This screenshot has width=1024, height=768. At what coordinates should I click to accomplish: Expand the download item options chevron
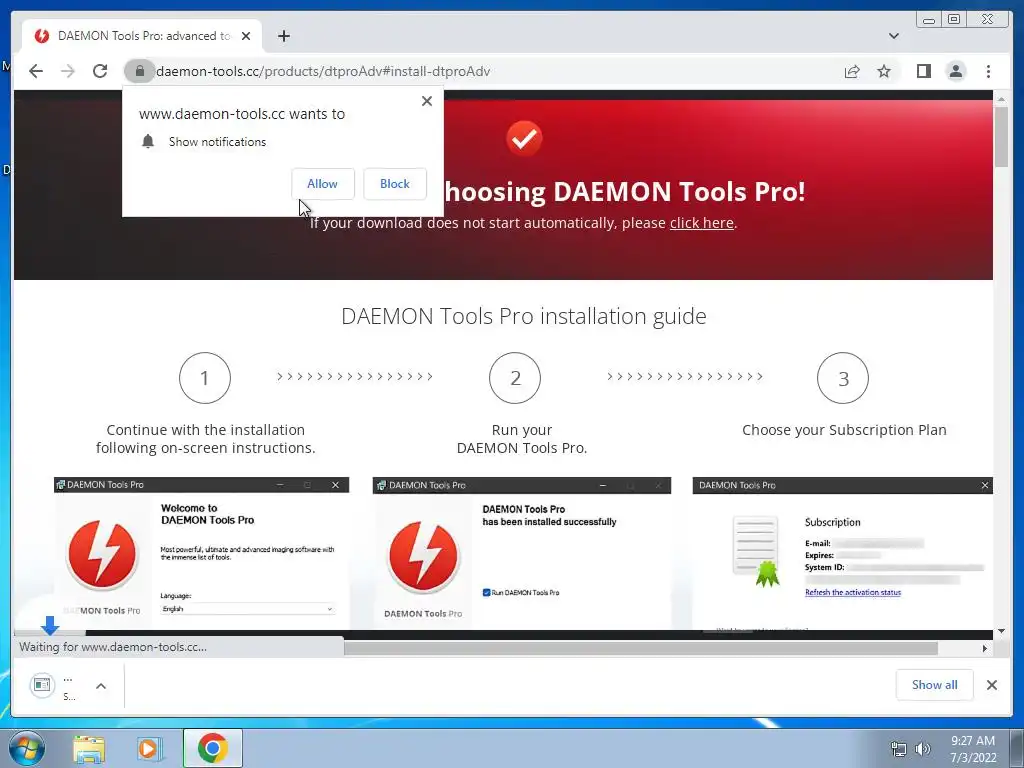[101, 686]
